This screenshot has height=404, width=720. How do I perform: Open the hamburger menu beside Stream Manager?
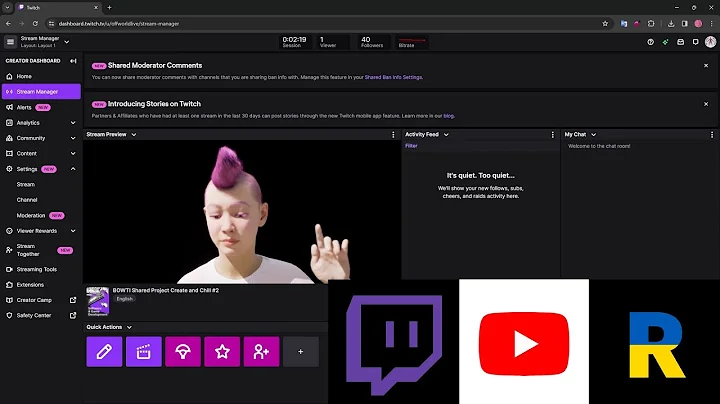click(x=10, y=42)
